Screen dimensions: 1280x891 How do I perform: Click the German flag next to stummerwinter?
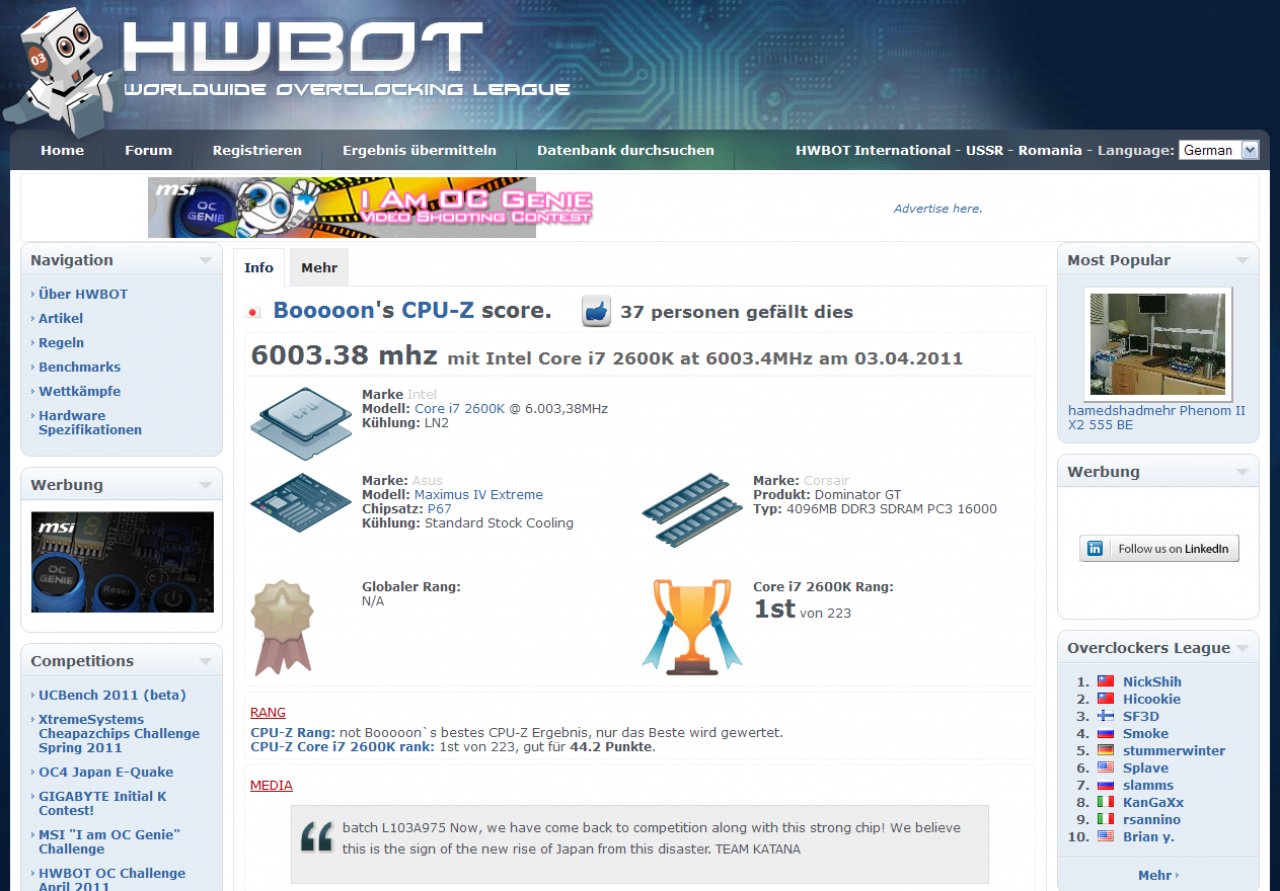click(x=1105, y=750)
